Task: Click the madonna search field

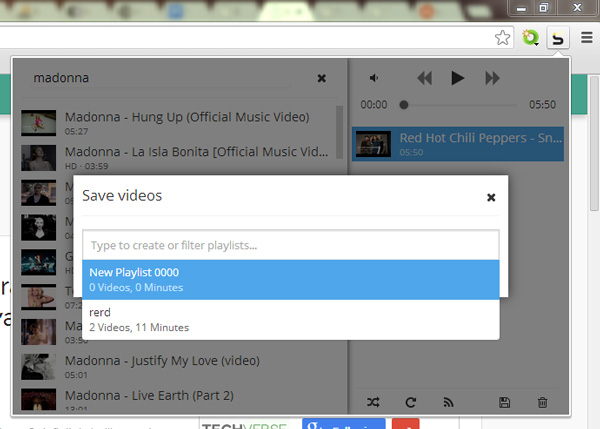Action: pos(161,78)
